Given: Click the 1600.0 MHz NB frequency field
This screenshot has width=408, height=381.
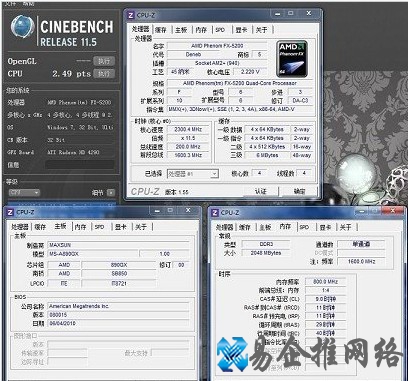Looking at the screenshot, I should [361, 262].
